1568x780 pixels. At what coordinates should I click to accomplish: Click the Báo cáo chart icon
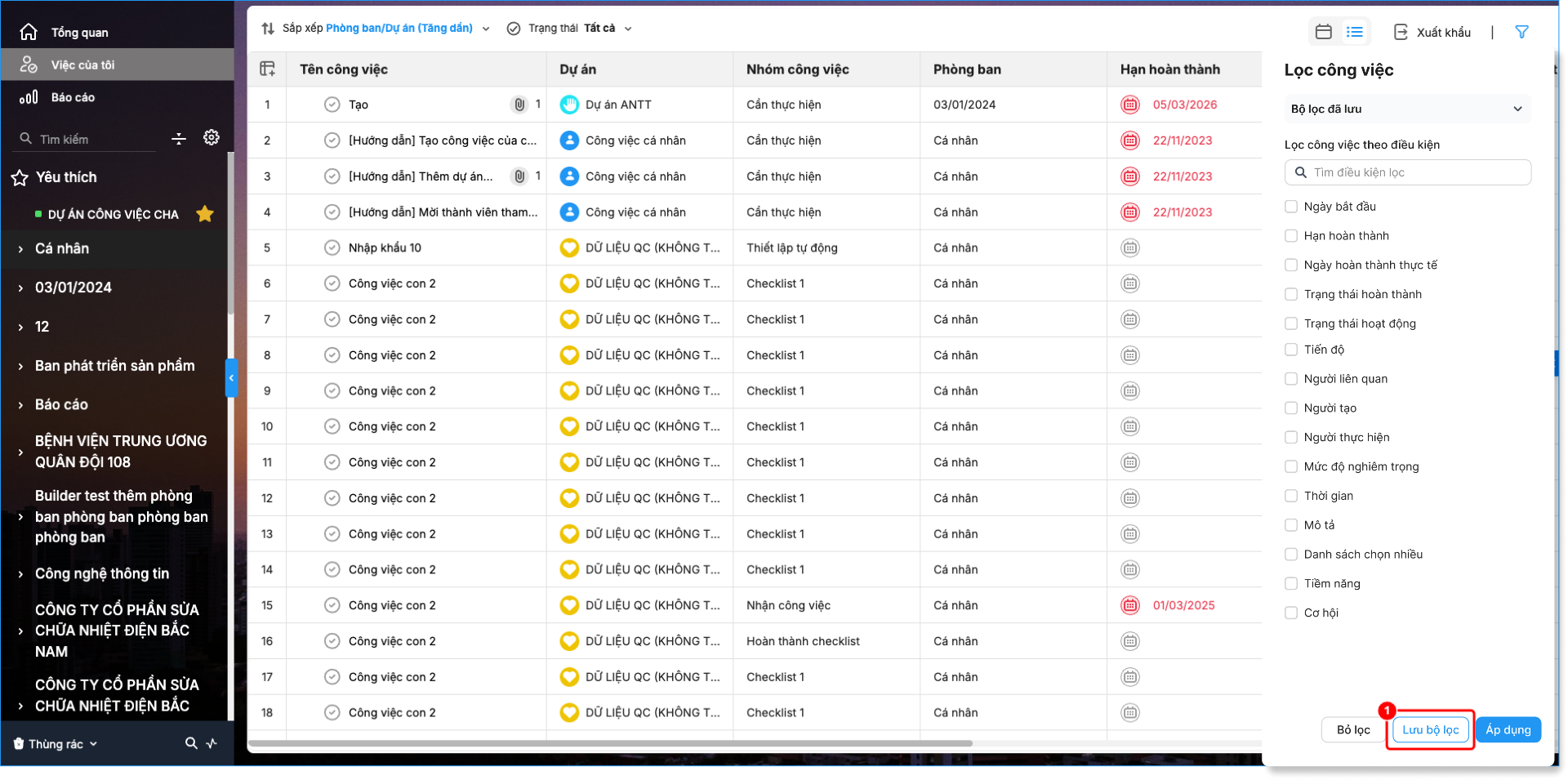(29, 97)
